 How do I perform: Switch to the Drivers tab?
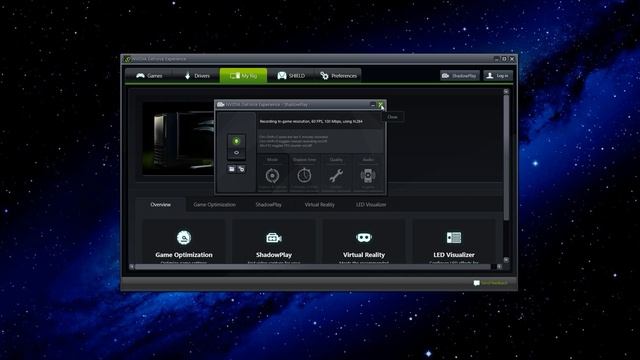point(197,76)
